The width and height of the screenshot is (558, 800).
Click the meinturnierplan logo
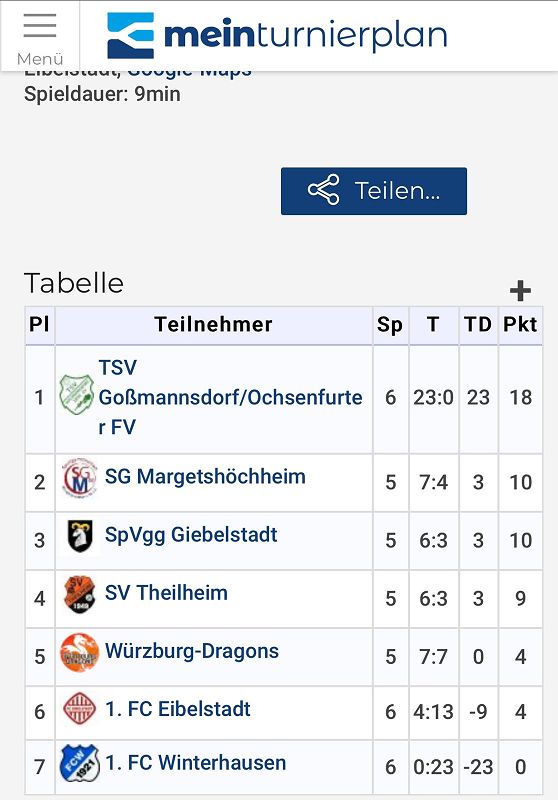coord(277,35)
